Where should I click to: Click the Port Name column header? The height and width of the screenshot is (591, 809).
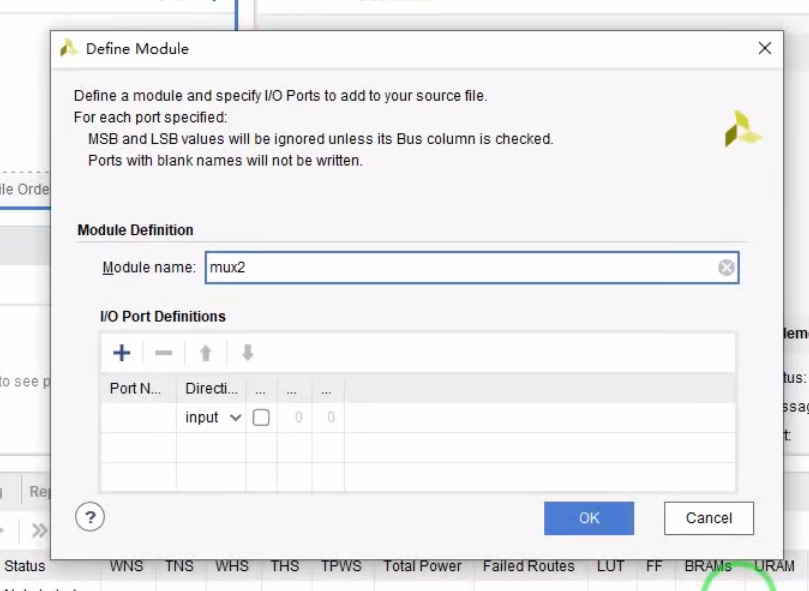coord(138,389)
